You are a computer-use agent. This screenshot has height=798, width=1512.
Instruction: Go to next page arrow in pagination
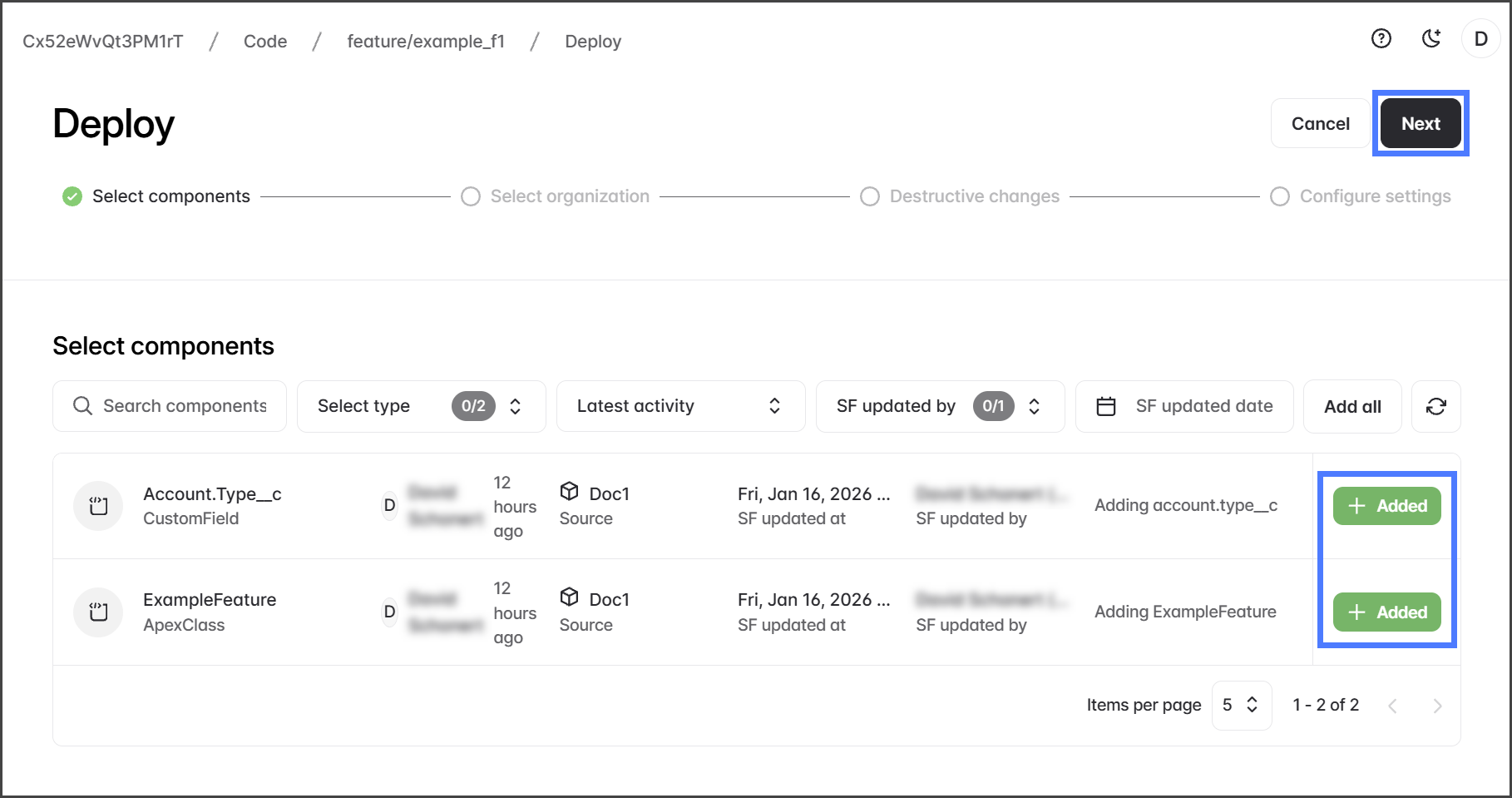(x=1436, y=706)
